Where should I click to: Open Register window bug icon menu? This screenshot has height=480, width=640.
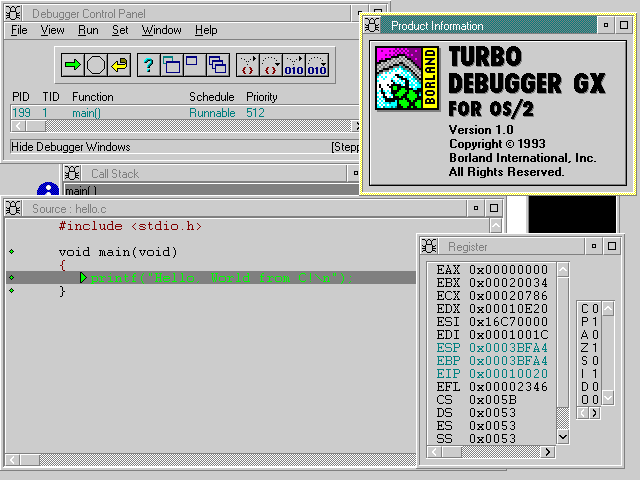pyautogui.click(x=429, y=246)
